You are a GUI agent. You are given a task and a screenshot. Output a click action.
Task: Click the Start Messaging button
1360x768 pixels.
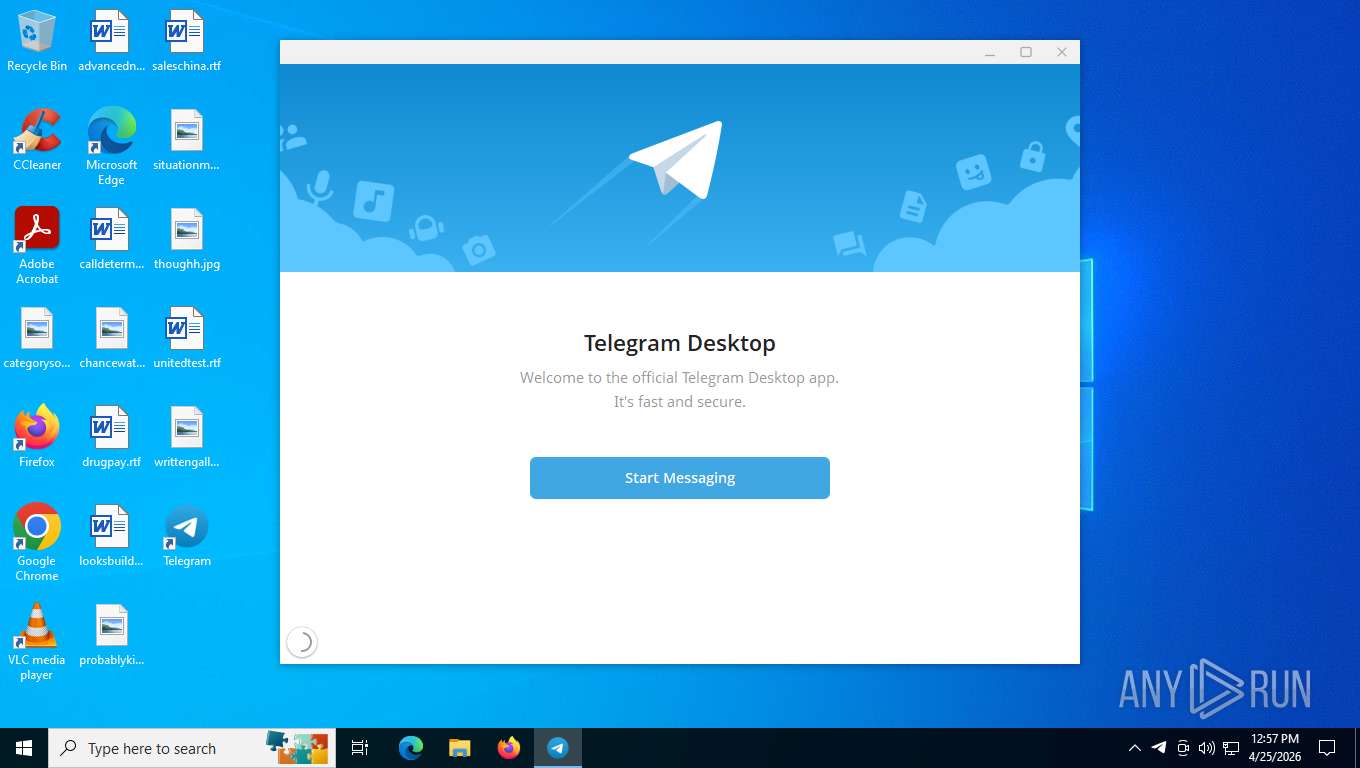click(x=680, y=478)
